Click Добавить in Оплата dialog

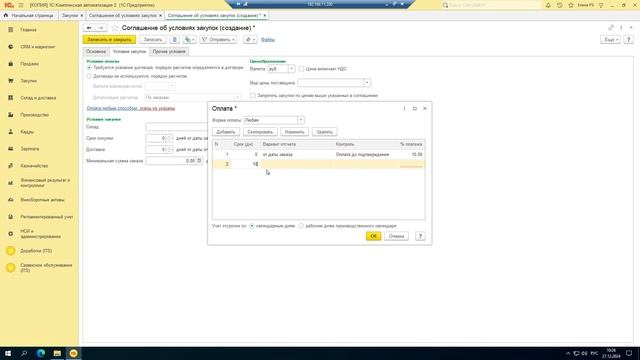click(226, 132)
